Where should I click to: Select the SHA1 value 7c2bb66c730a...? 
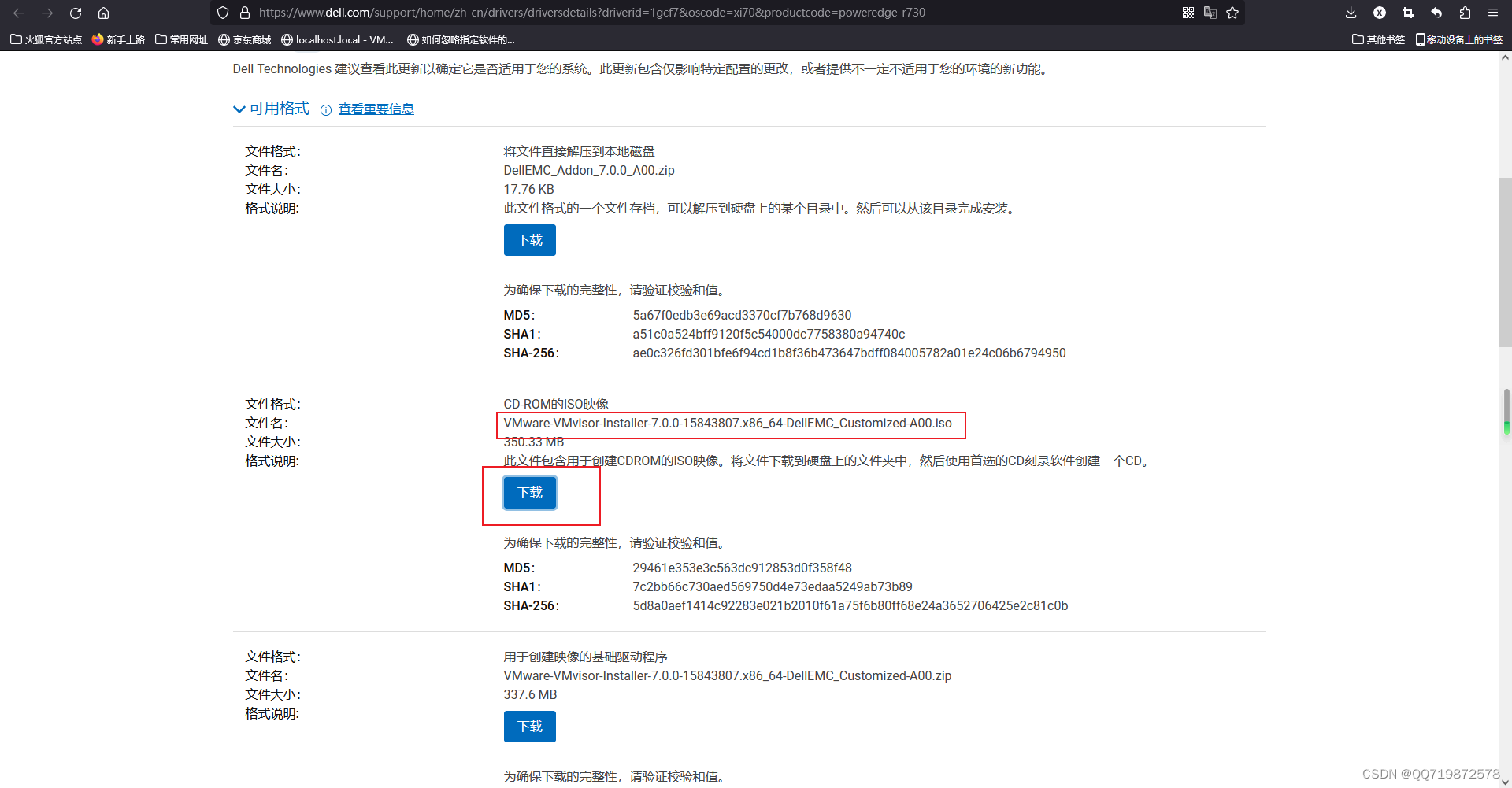(773, 586)
